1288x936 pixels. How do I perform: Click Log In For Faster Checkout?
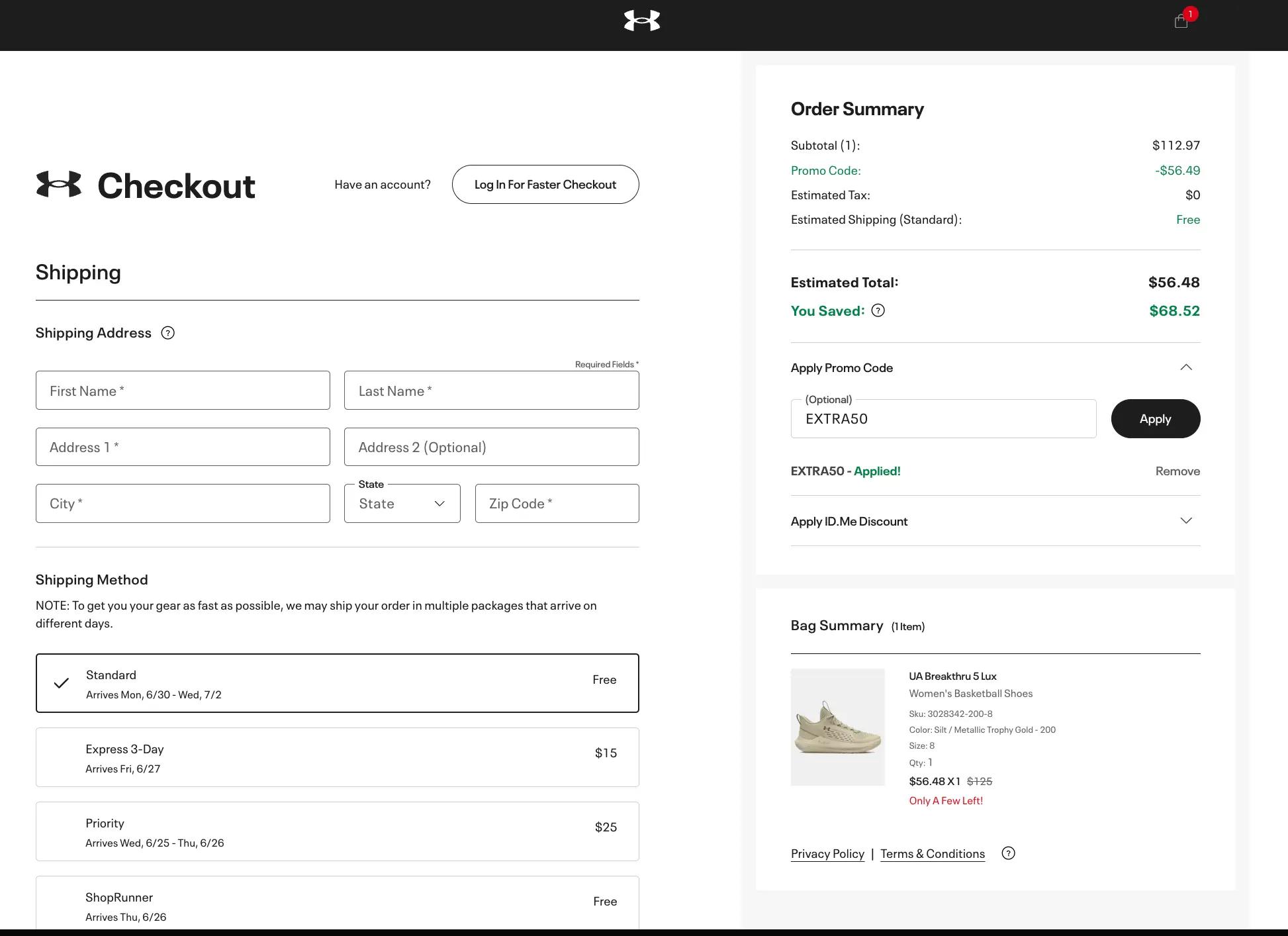545,185
